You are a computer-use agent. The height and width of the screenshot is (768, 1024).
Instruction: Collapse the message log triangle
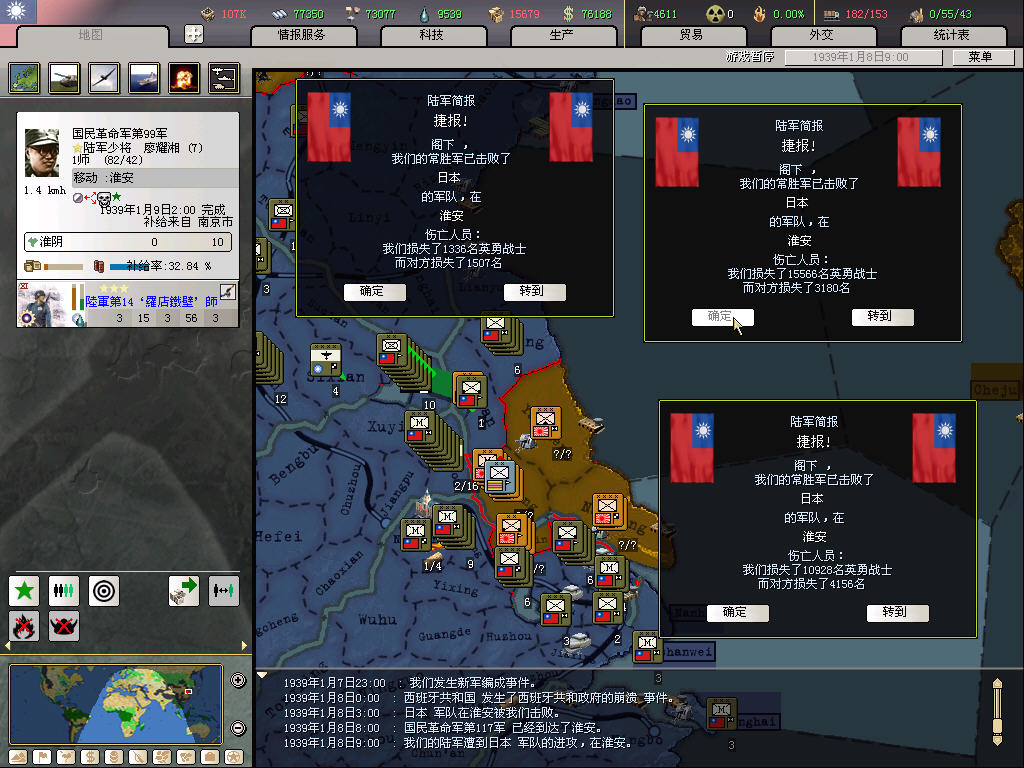(x=262, y=675)
